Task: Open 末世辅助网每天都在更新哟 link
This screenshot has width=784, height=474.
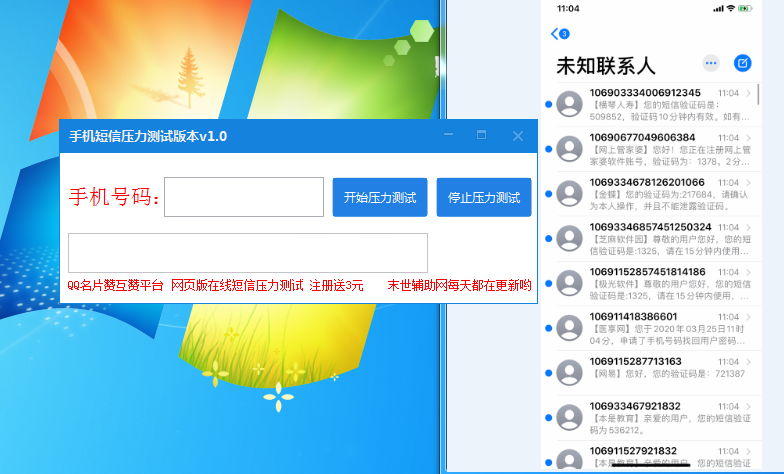Action: (x=460, y=286)
